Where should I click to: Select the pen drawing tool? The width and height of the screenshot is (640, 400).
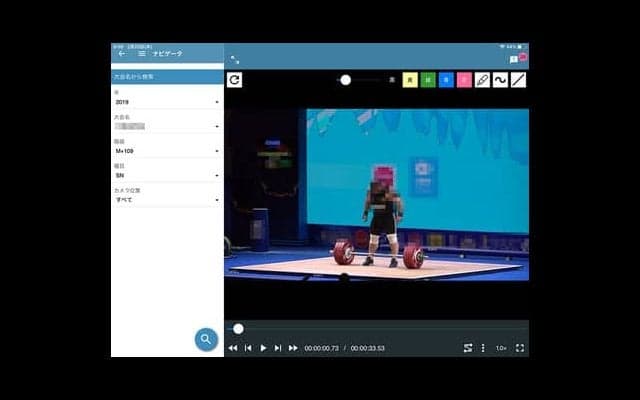(x=482, y=80)
